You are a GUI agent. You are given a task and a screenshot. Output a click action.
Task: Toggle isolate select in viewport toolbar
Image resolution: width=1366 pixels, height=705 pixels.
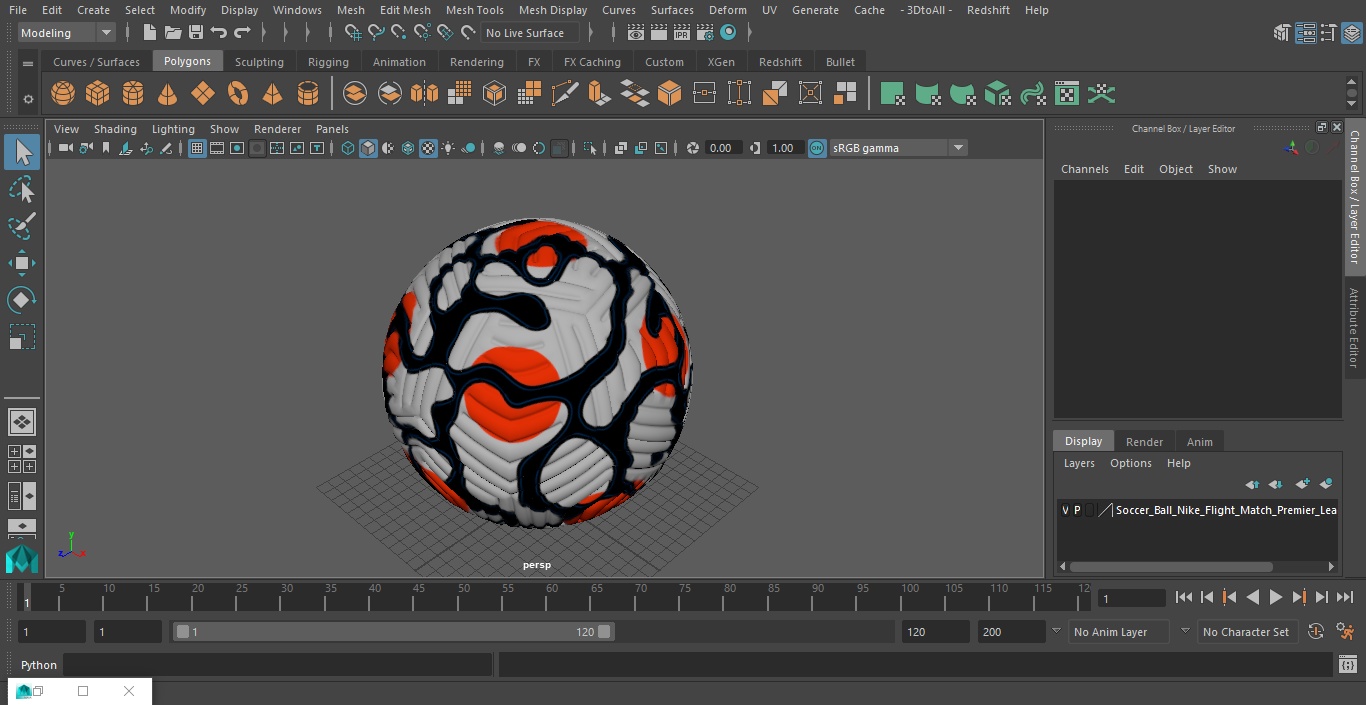click(x=590, y=148)
